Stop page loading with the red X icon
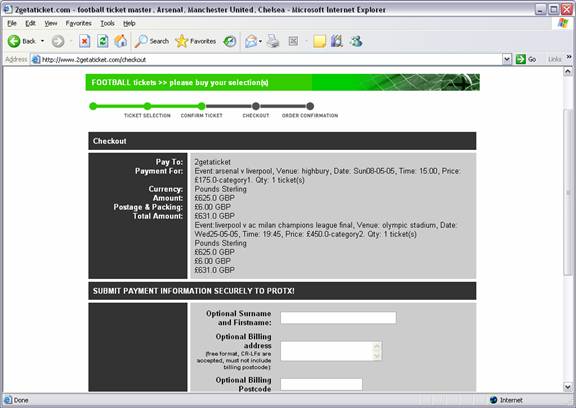576x408 pixels. click(x=84, y=41)
